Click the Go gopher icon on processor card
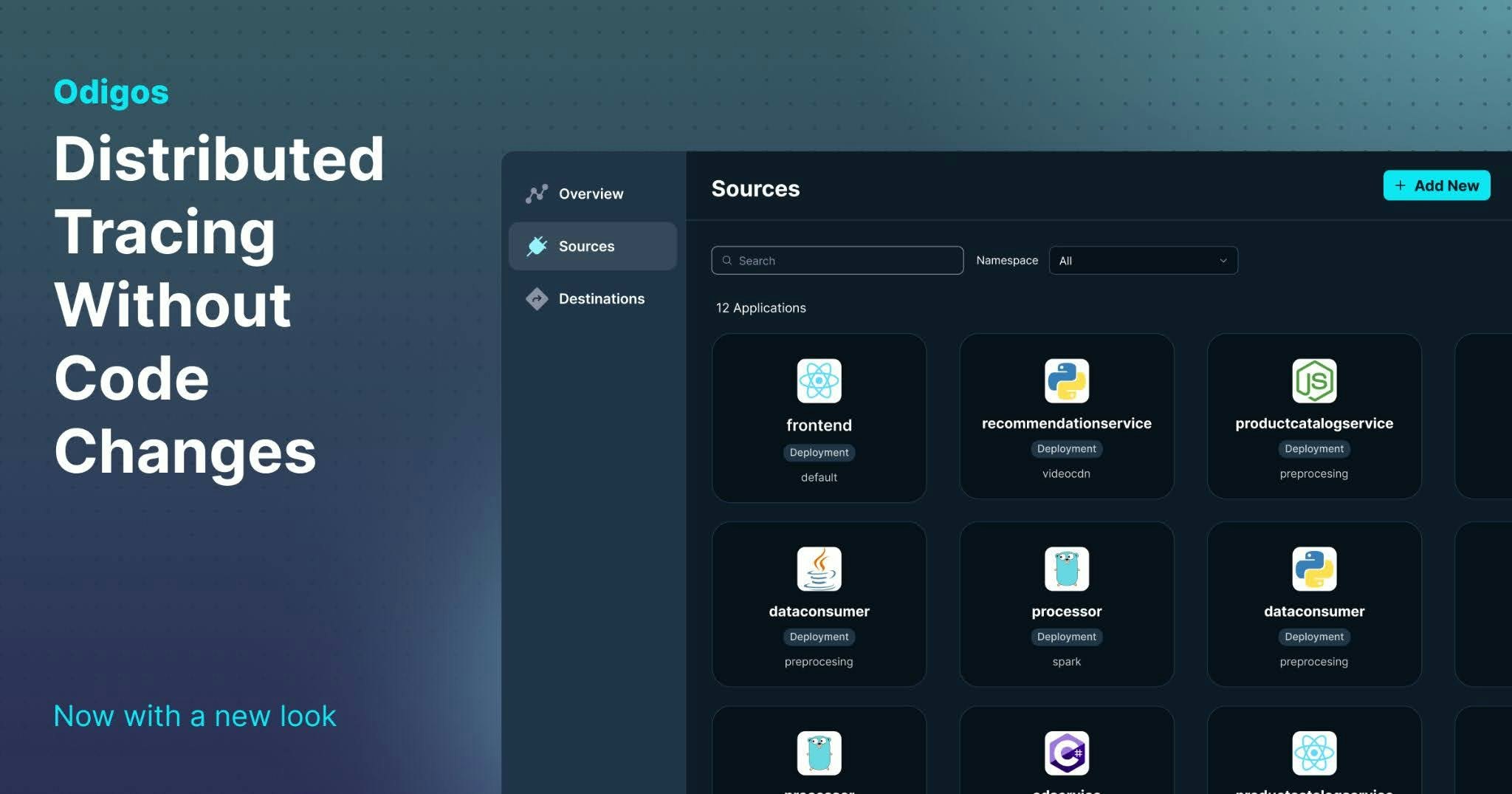The width and height of the screenshot is (1512, 794). tap(1066, 569)
